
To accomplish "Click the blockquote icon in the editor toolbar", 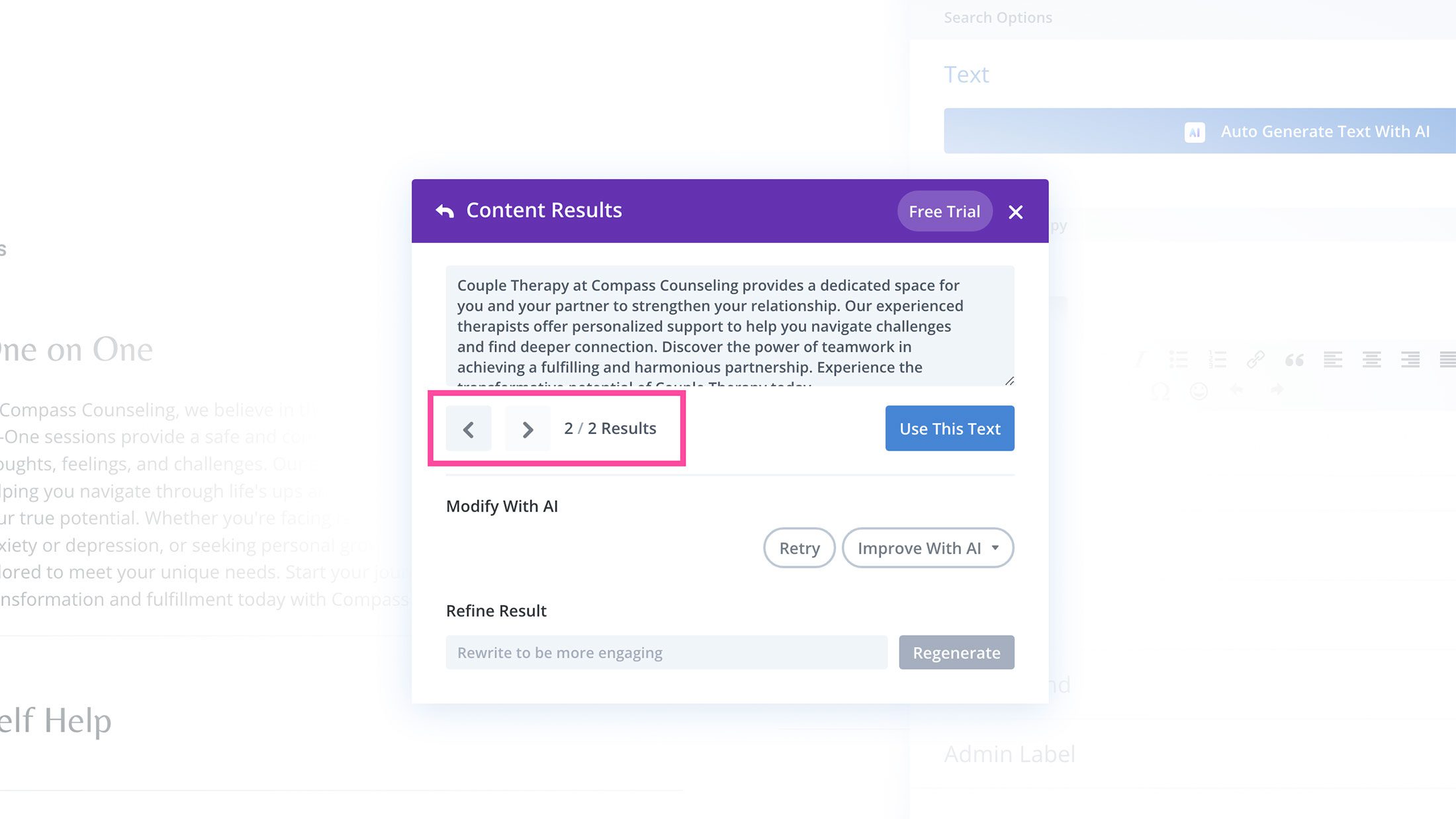I will (1294, 360).
